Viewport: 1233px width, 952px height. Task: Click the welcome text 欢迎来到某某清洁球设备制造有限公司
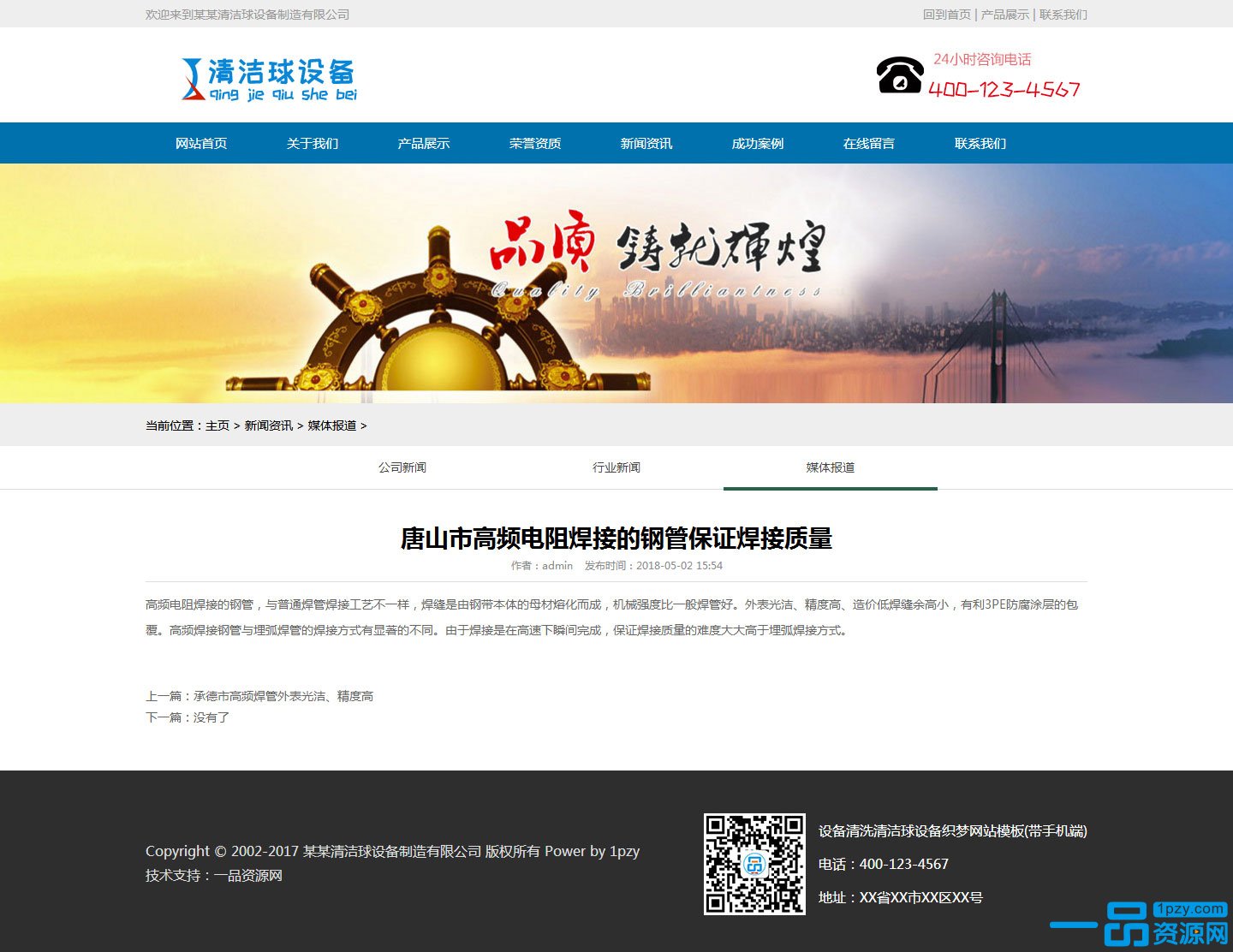(x=247, y=15)
